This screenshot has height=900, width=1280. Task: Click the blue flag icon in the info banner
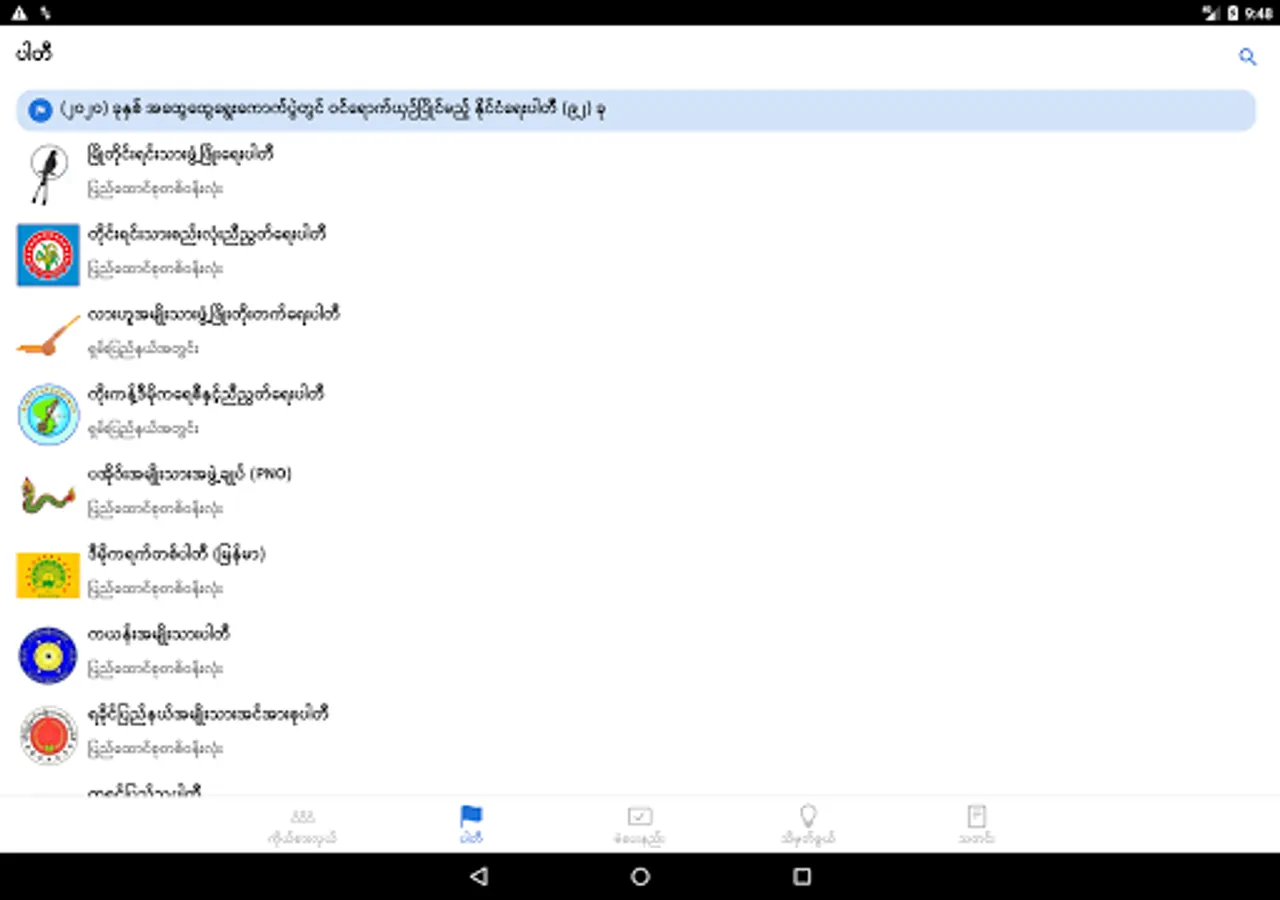coord(40,110)
